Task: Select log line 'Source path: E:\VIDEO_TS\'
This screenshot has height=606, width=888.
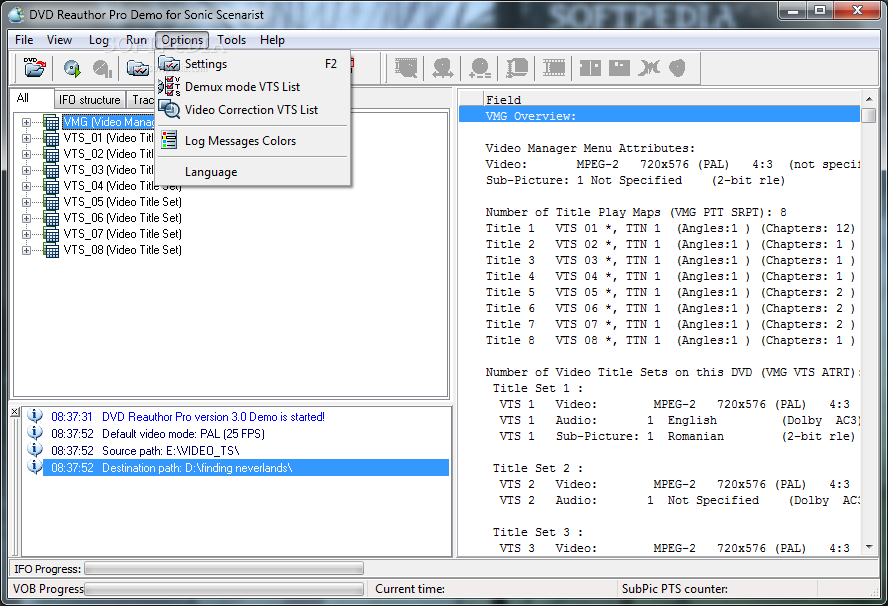Action: click(170, 451)
